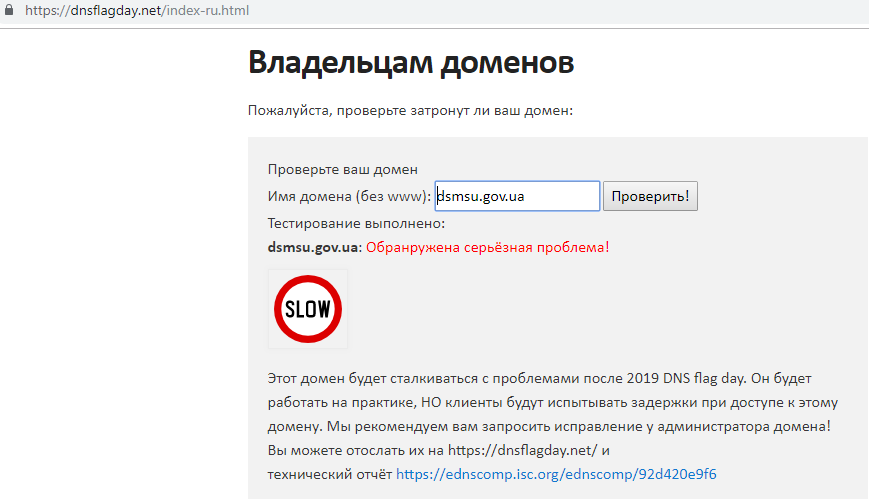Open the ednscomp.isc.org technical report link
Viewport: 869px width, 499px height.
[x=556, y=473]
